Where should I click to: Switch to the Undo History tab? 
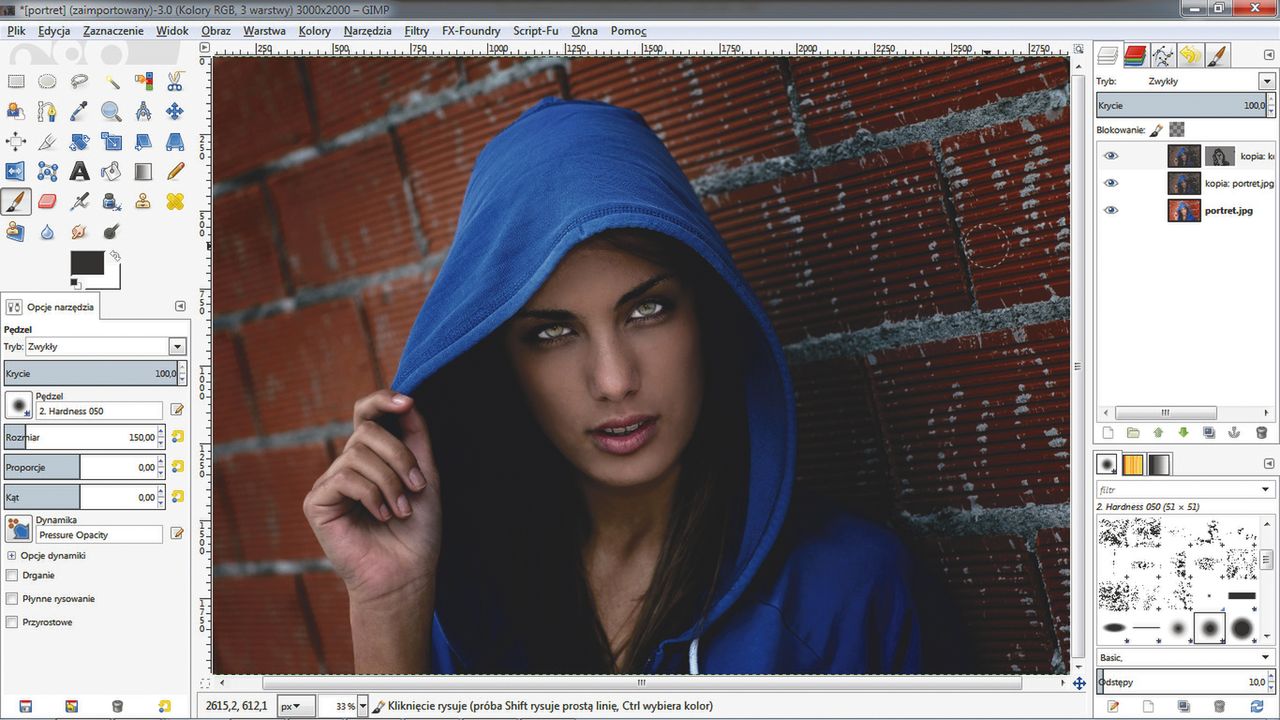[x=1190, y=55]
